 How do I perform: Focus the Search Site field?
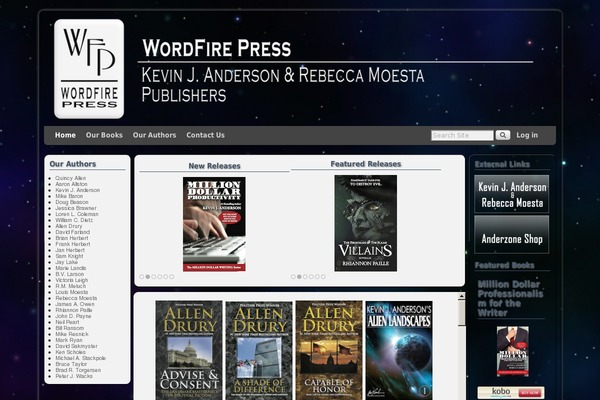tap(462, 135)
